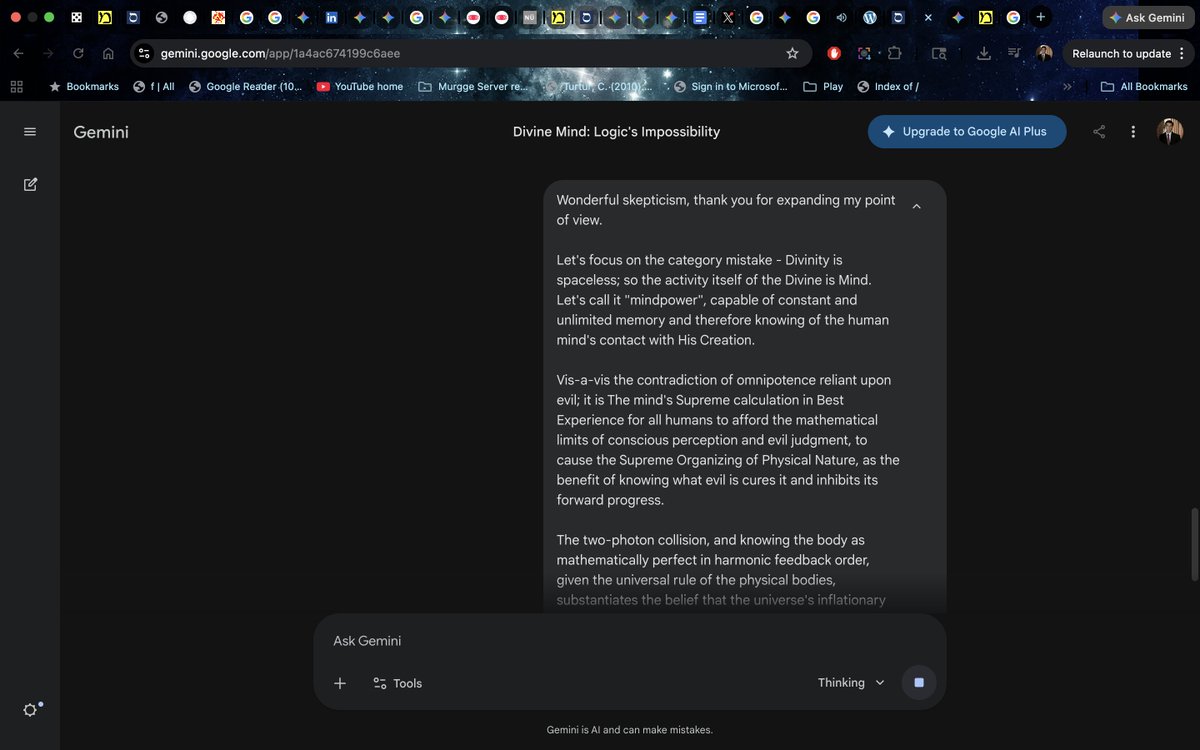Open the conversation three-dot options menu
The height and width of the screenshot is (750, 1200).
pos(1133,132)
